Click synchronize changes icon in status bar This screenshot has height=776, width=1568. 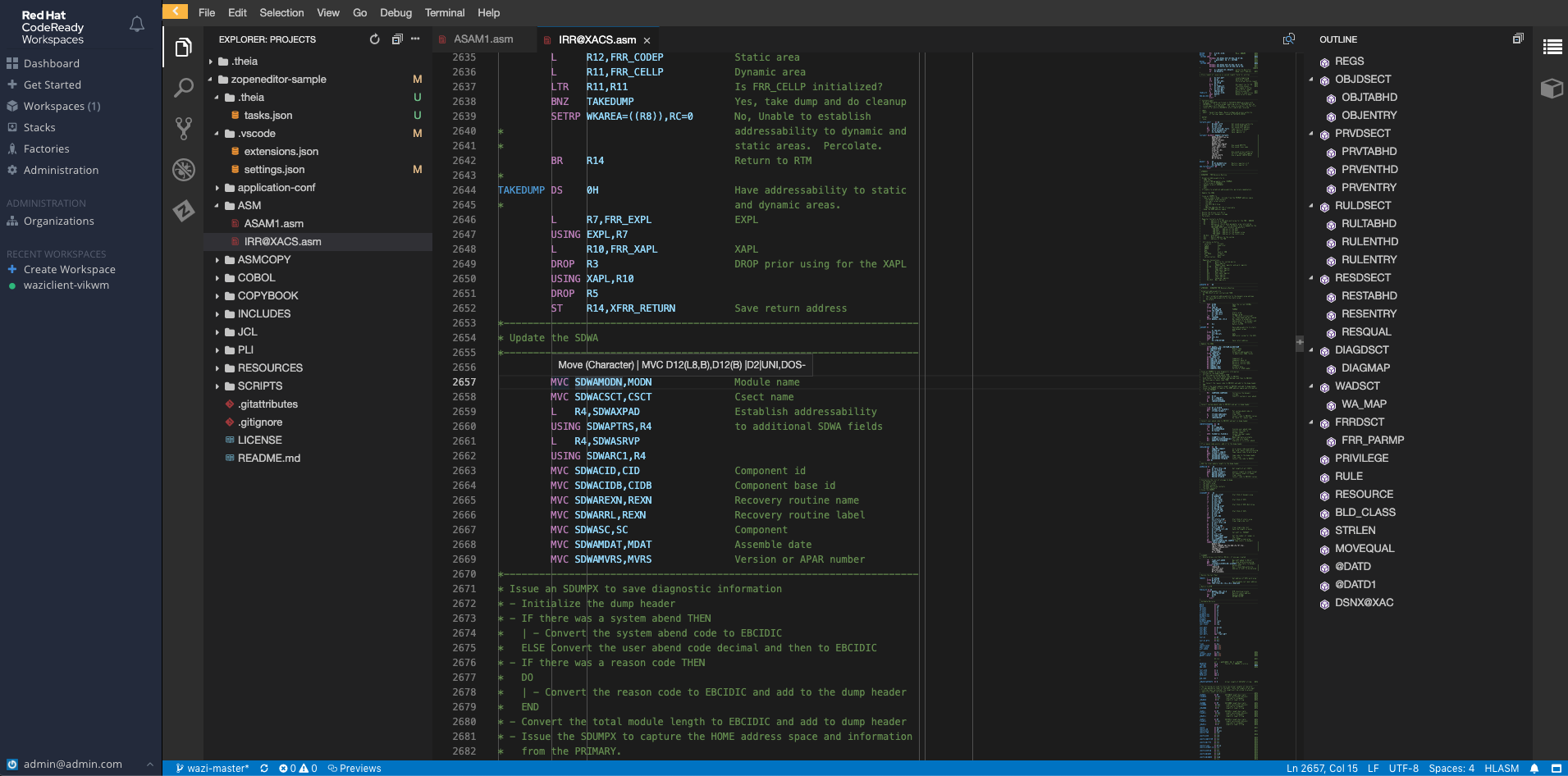pos(264,769)
